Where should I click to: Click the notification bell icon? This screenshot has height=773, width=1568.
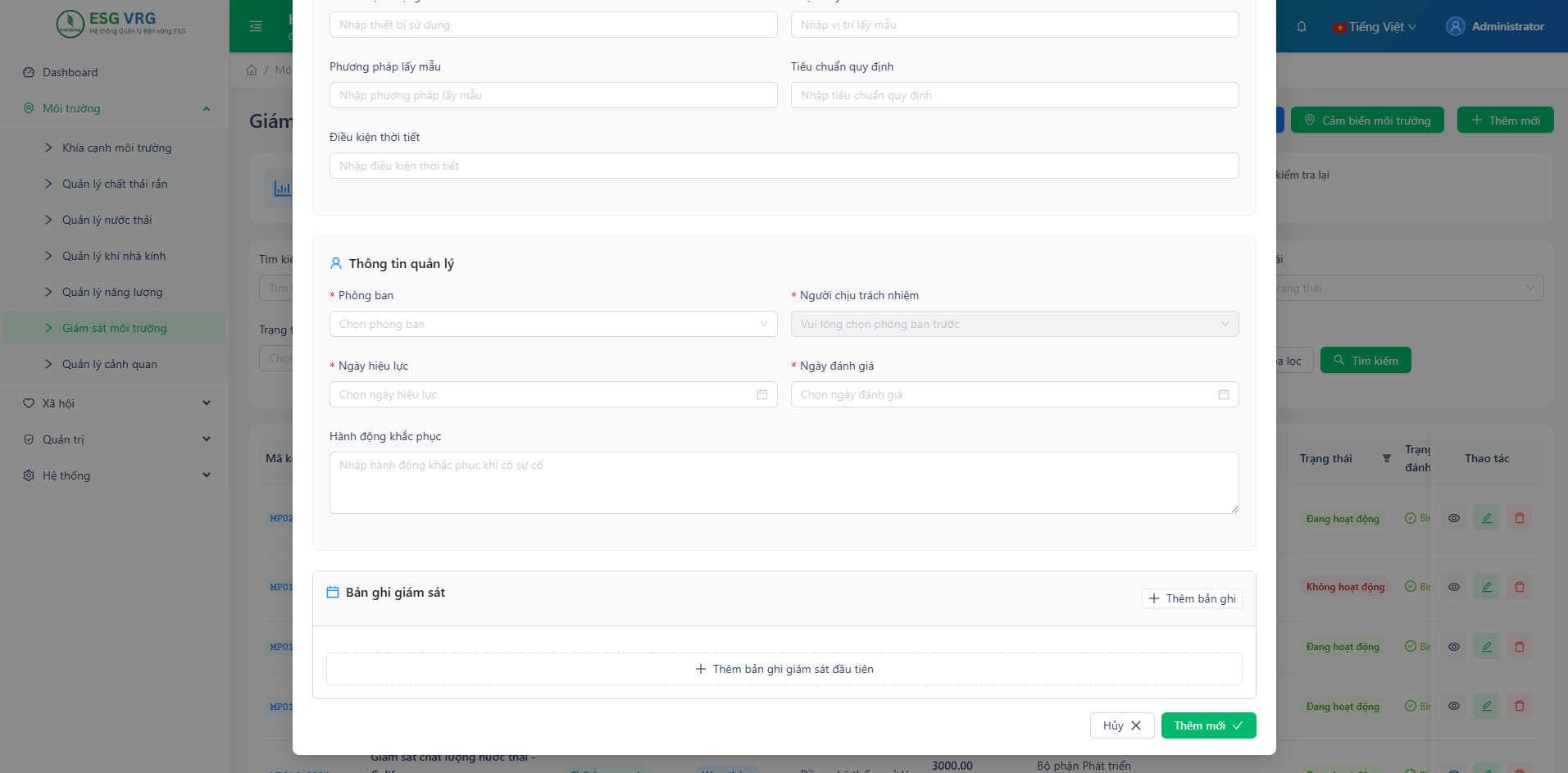1302,26
